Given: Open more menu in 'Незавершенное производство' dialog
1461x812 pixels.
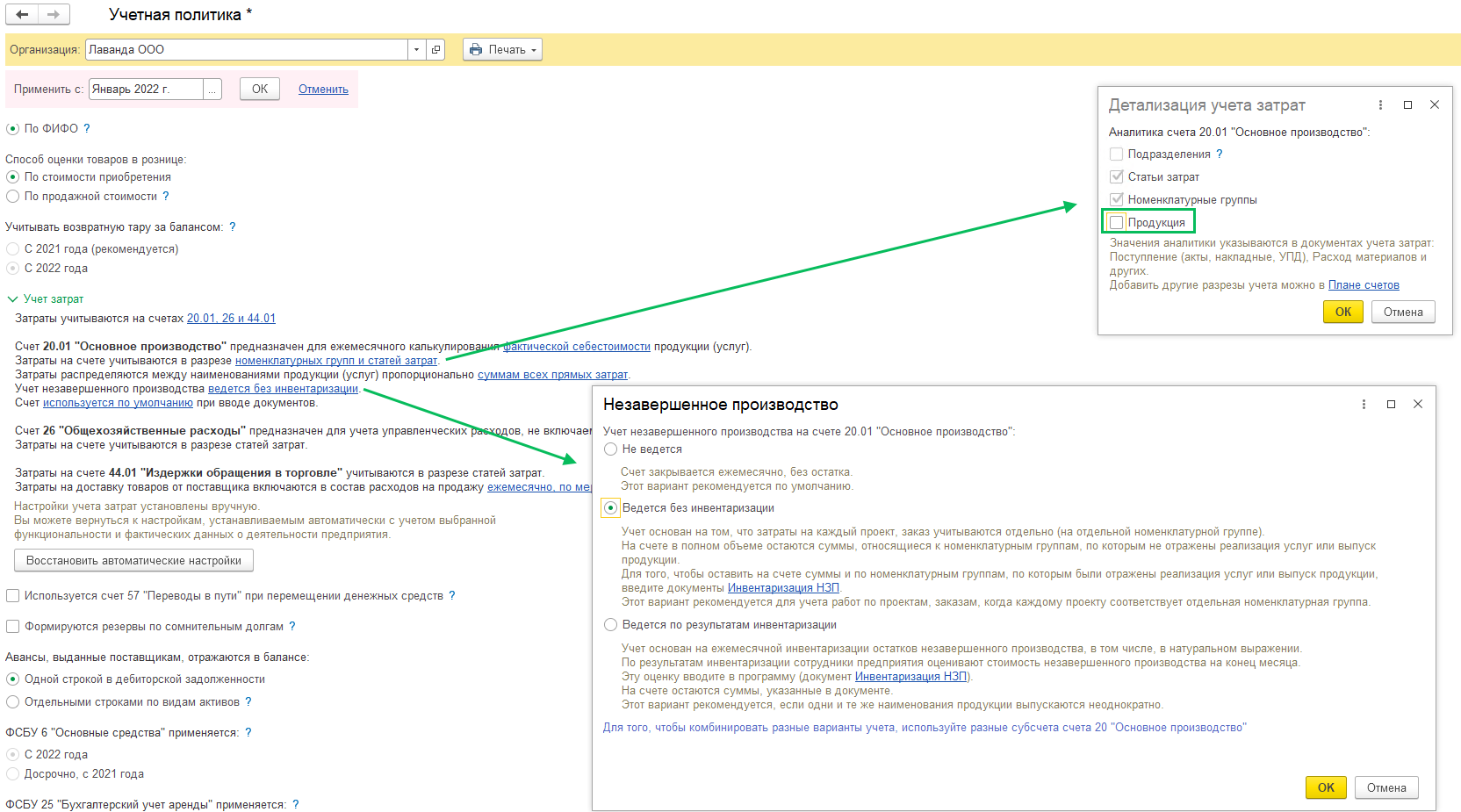Looking at the screenshot, I should 1364,404.
